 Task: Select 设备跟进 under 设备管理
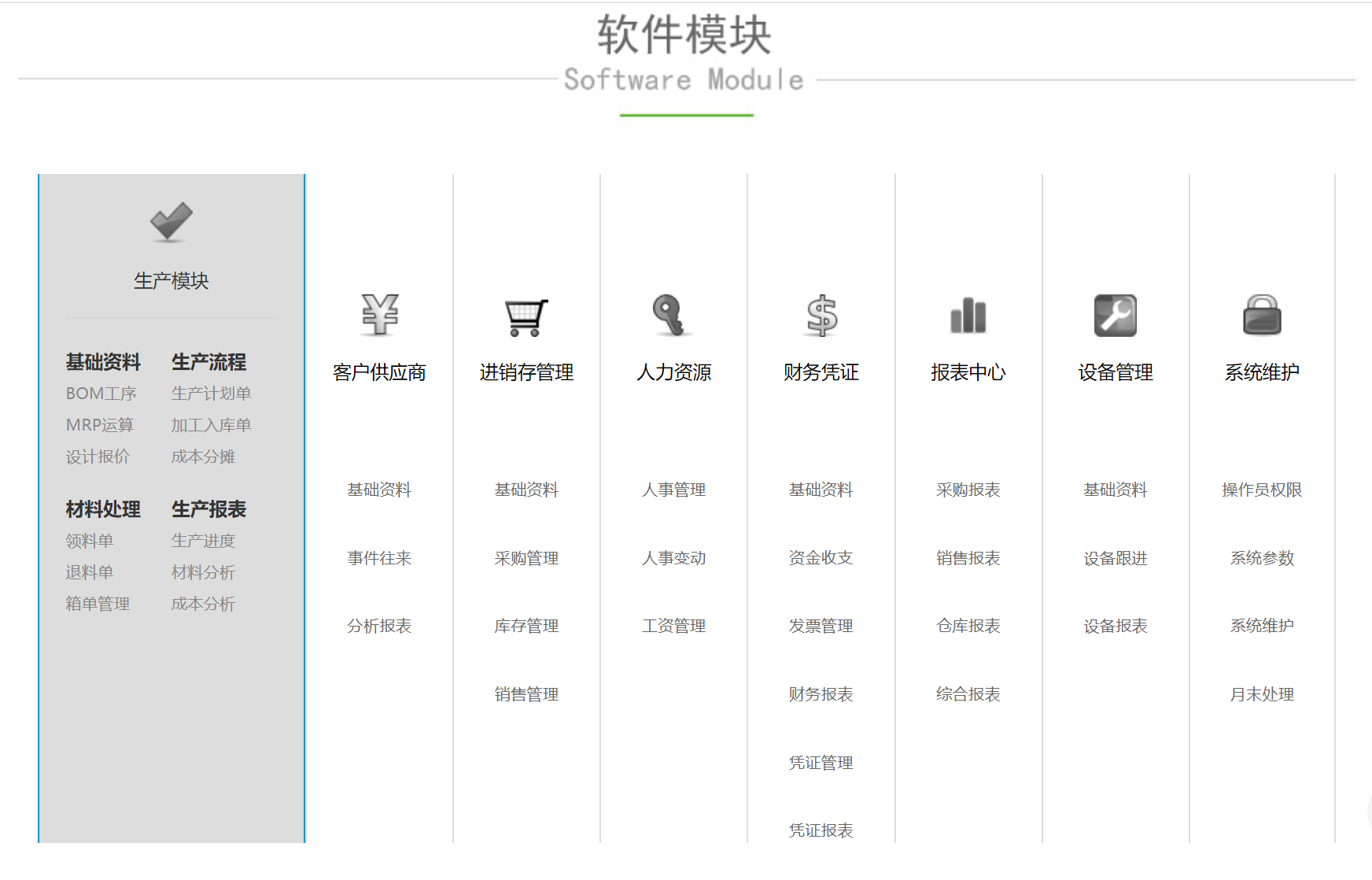click(x=1116, y=558)
